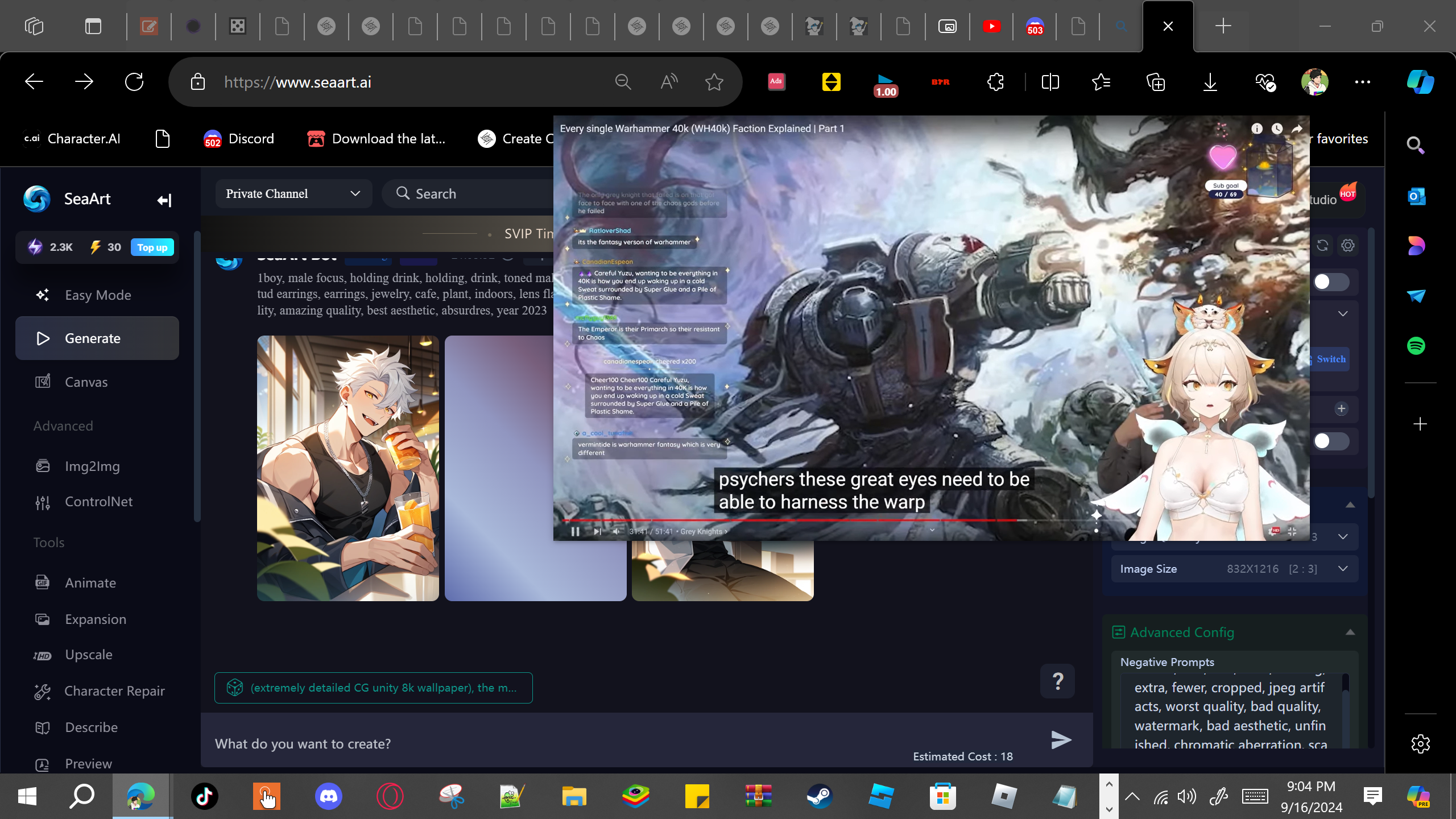Go back in the browser
The image size is (1456, 819).
34,82
